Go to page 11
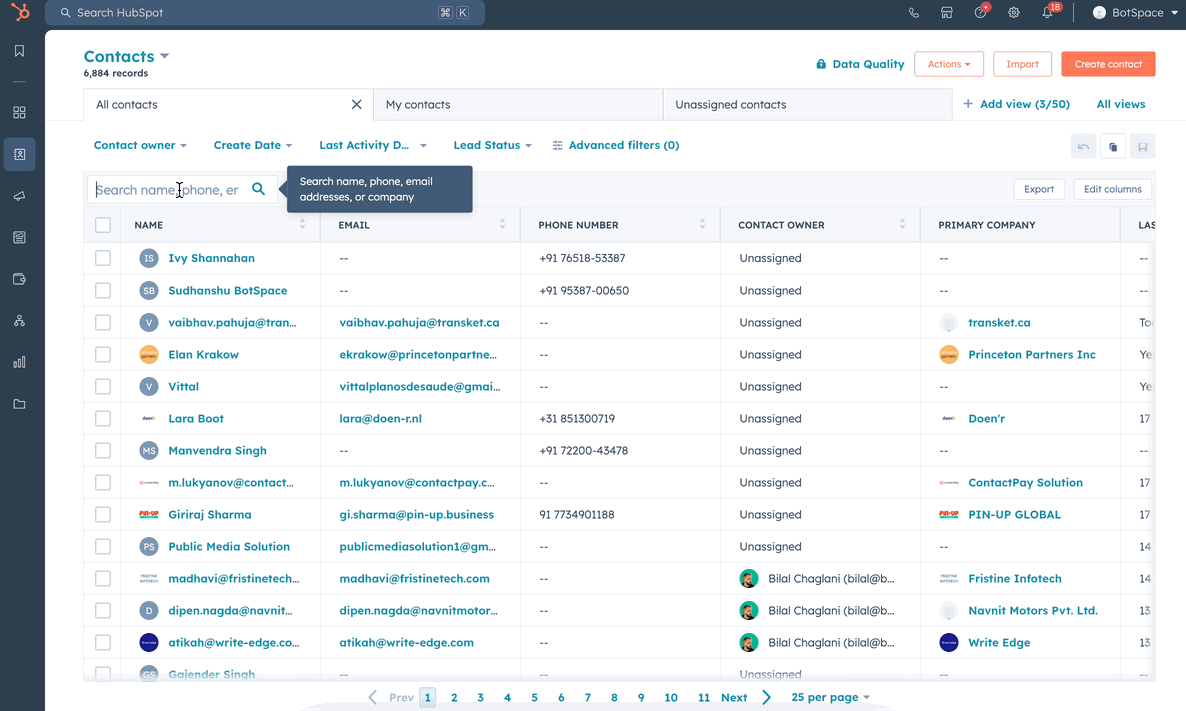Viewport: 1186px width, 711px height. [x=704, y=697]
